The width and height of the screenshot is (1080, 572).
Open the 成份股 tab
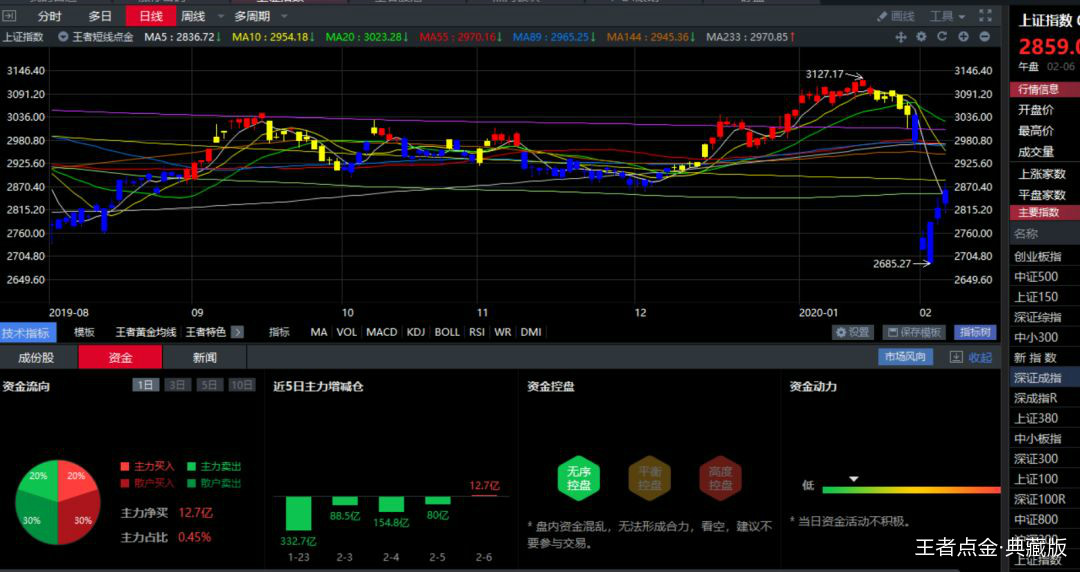36,357
